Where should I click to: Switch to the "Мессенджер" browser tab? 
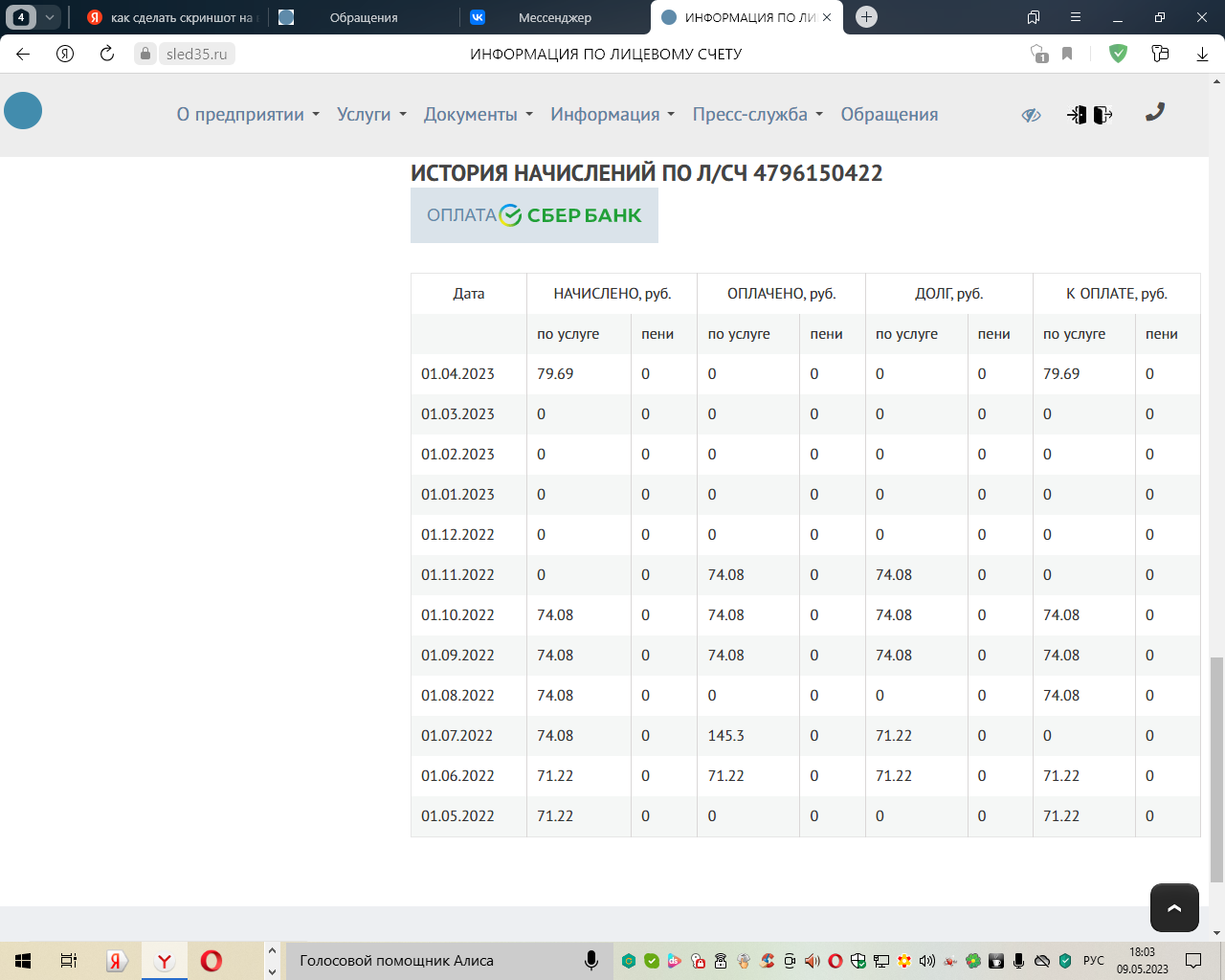pos(554,17)
